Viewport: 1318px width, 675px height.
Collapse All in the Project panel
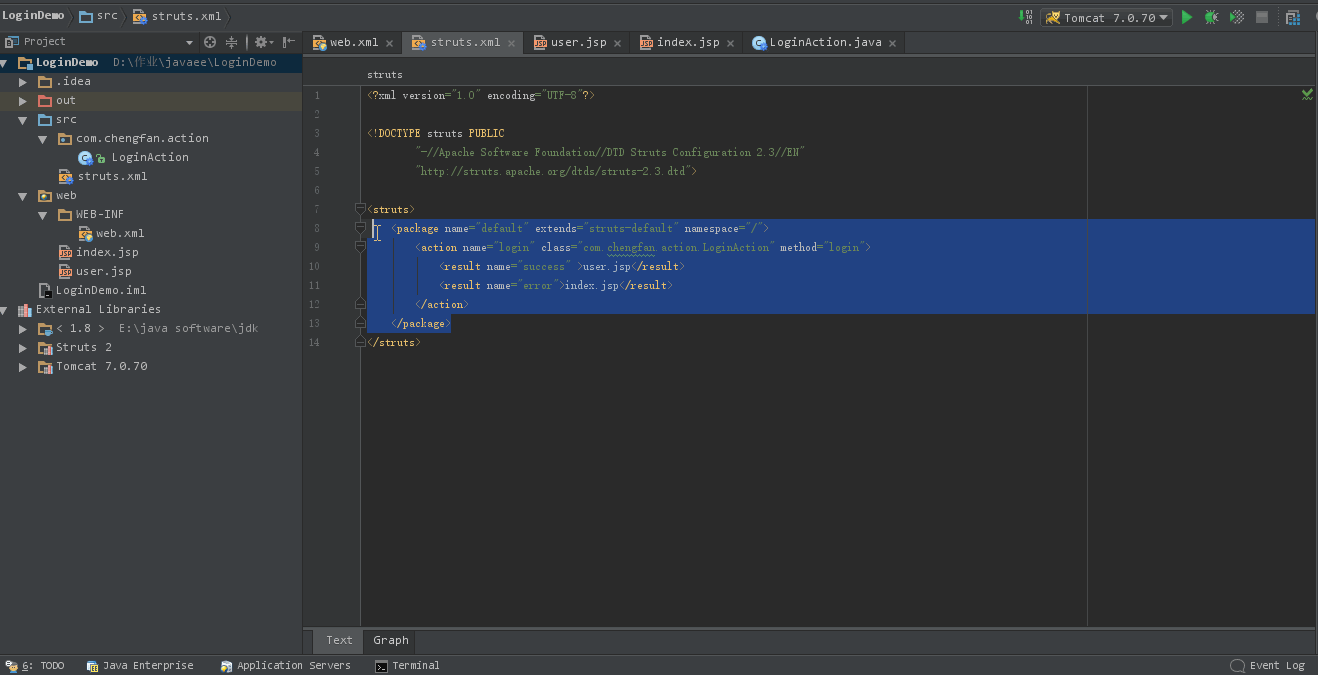tap(232, 41)
